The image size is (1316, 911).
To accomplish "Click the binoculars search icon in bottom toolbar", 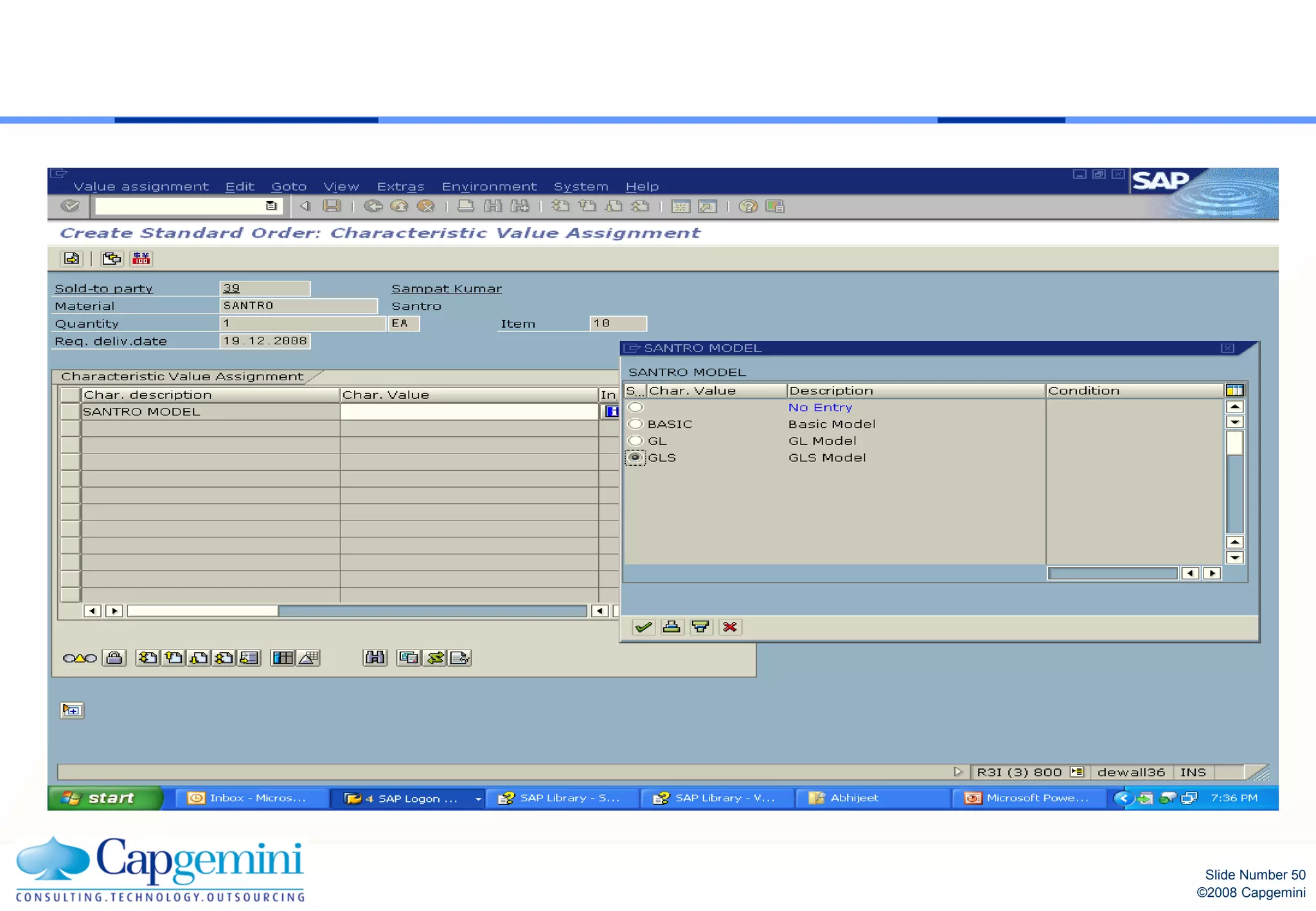I will tap(375, 657).
